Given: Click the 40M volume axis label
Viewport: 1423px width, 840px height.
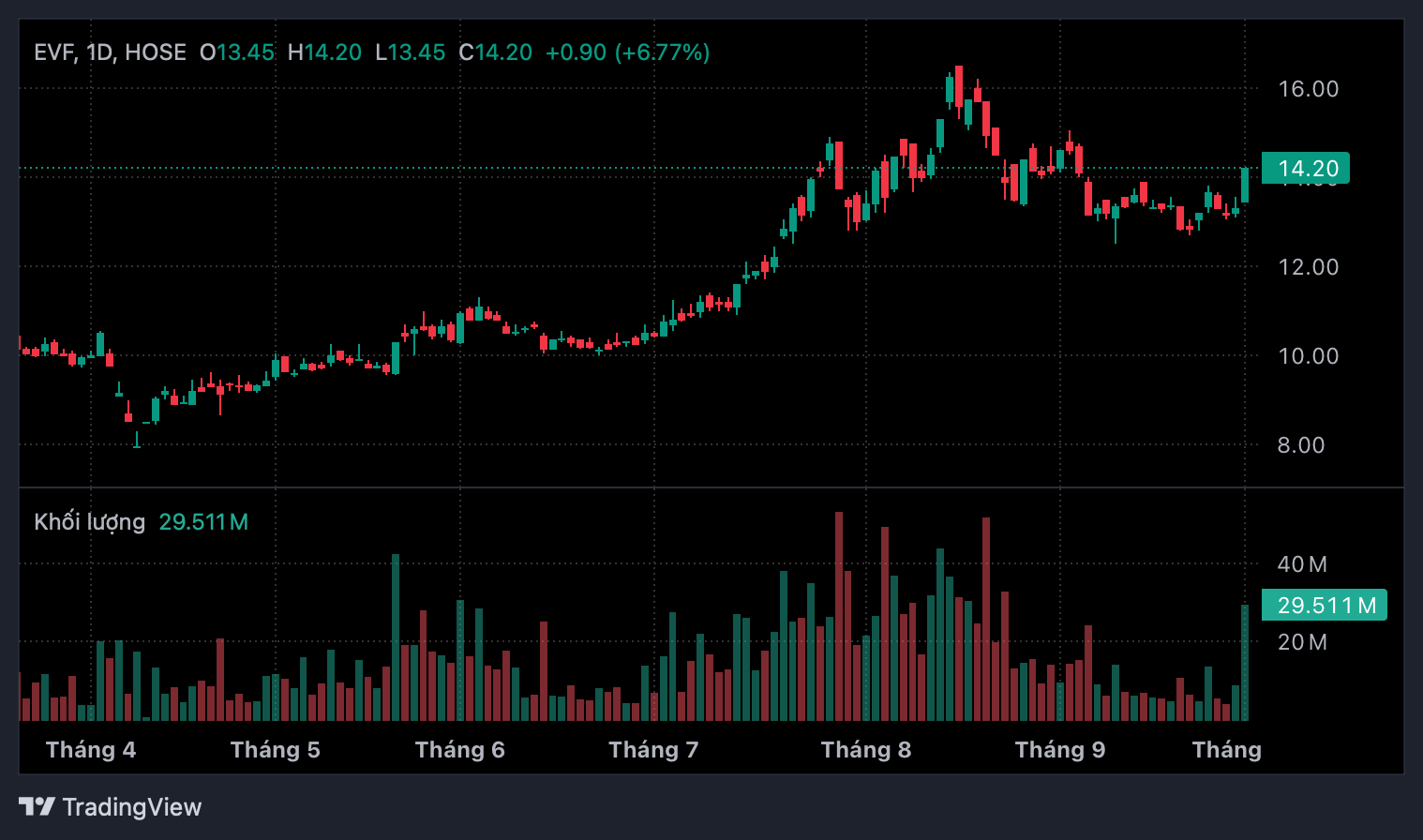Looking at the screenshot, I should 1302,564.
